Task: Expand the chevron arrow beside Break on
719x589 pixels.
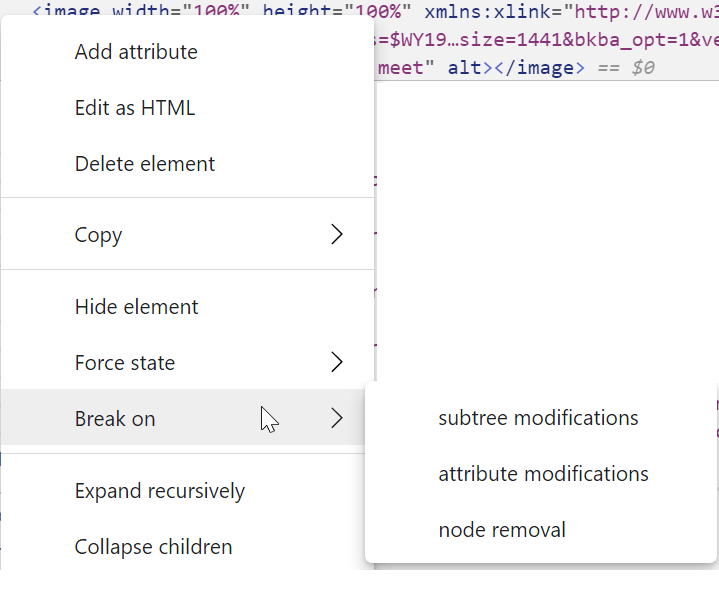Action: pos(337,418)
